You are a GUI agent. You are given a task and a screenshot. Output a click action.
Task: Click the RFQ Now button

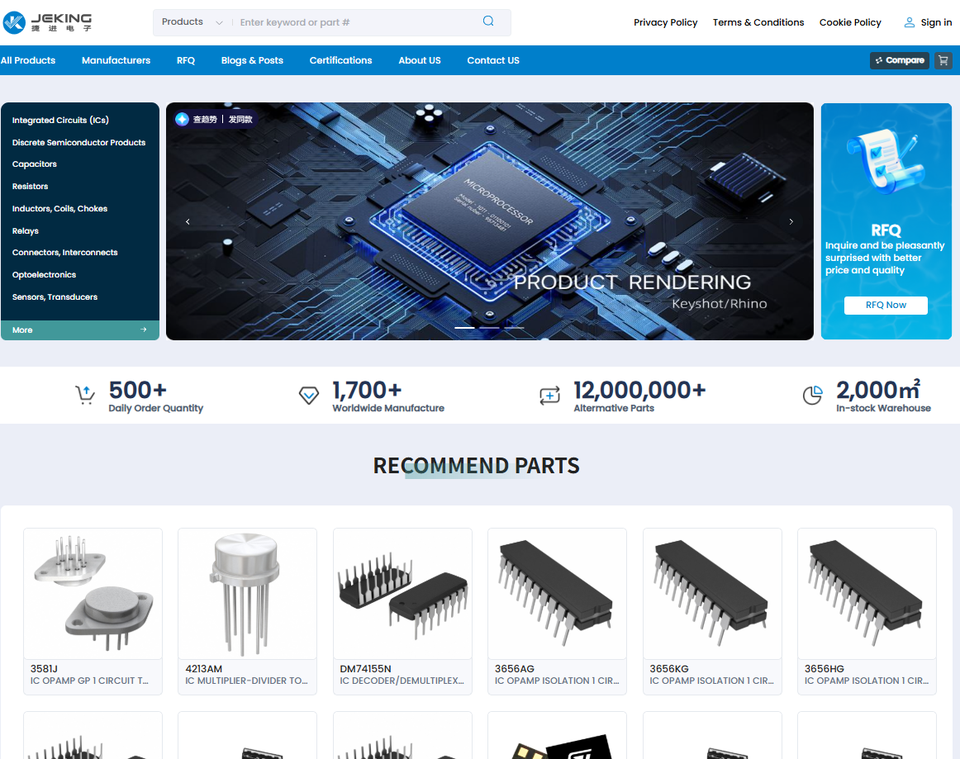pyautogui.click(x=885, y=305)
